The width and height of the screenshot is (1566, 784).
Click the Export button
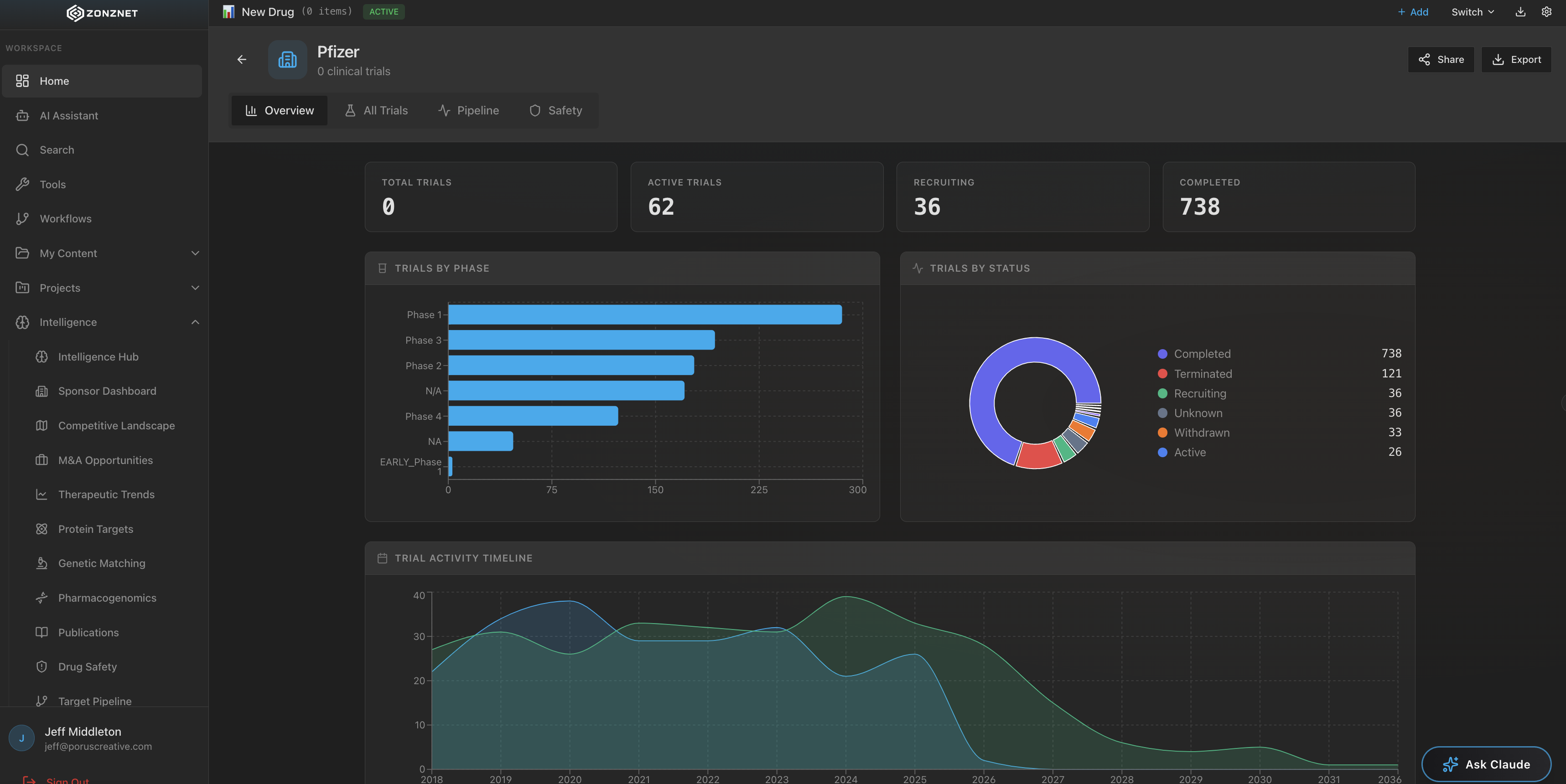[1516, 60]
